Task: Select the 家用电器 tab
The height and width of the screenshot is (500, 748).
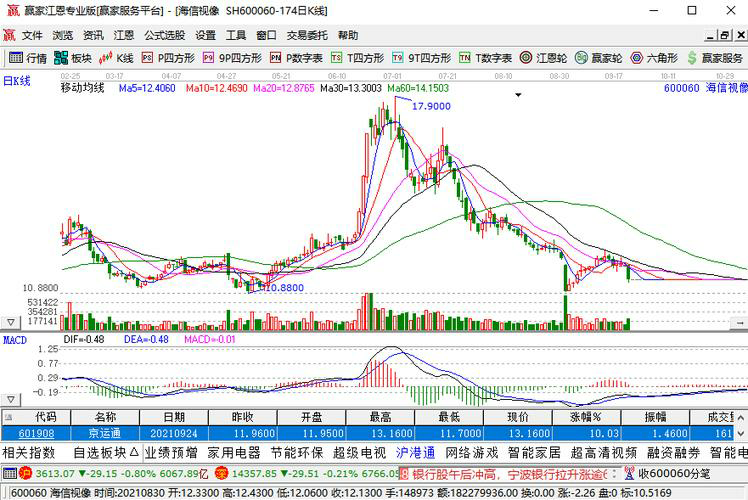Action: (234, 452)
